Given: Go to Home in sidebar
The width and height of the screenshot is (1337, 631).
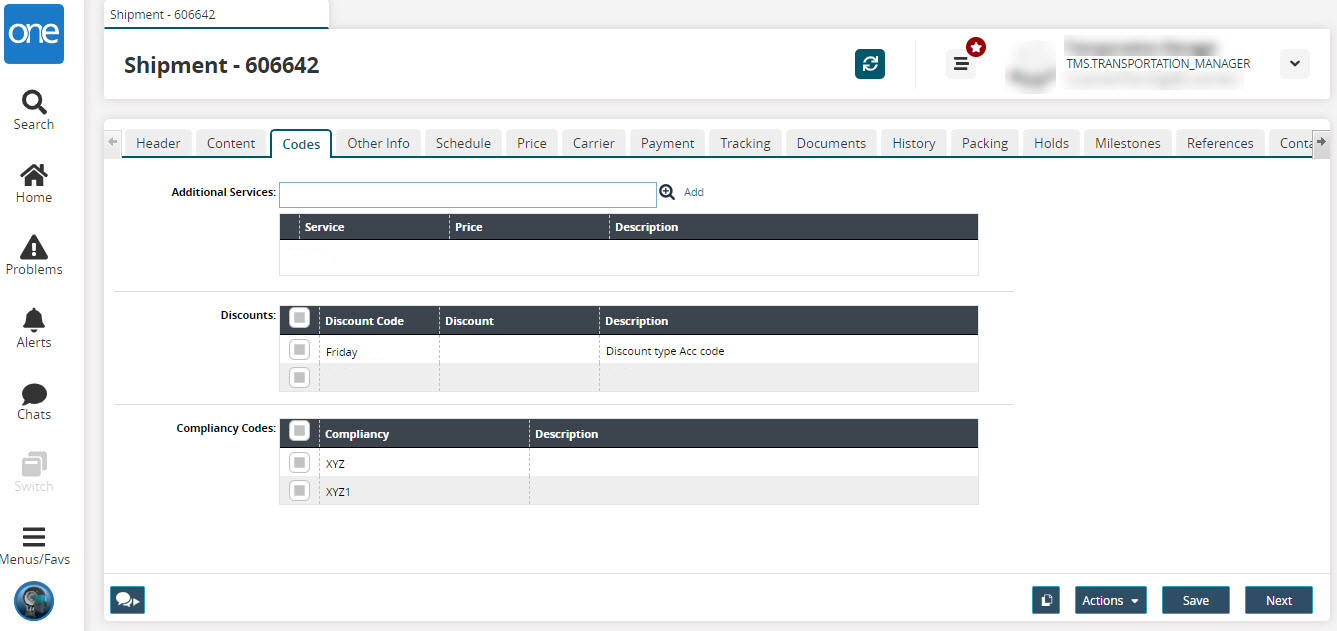Looking at the screenshot, I should (x=34, y=184).
